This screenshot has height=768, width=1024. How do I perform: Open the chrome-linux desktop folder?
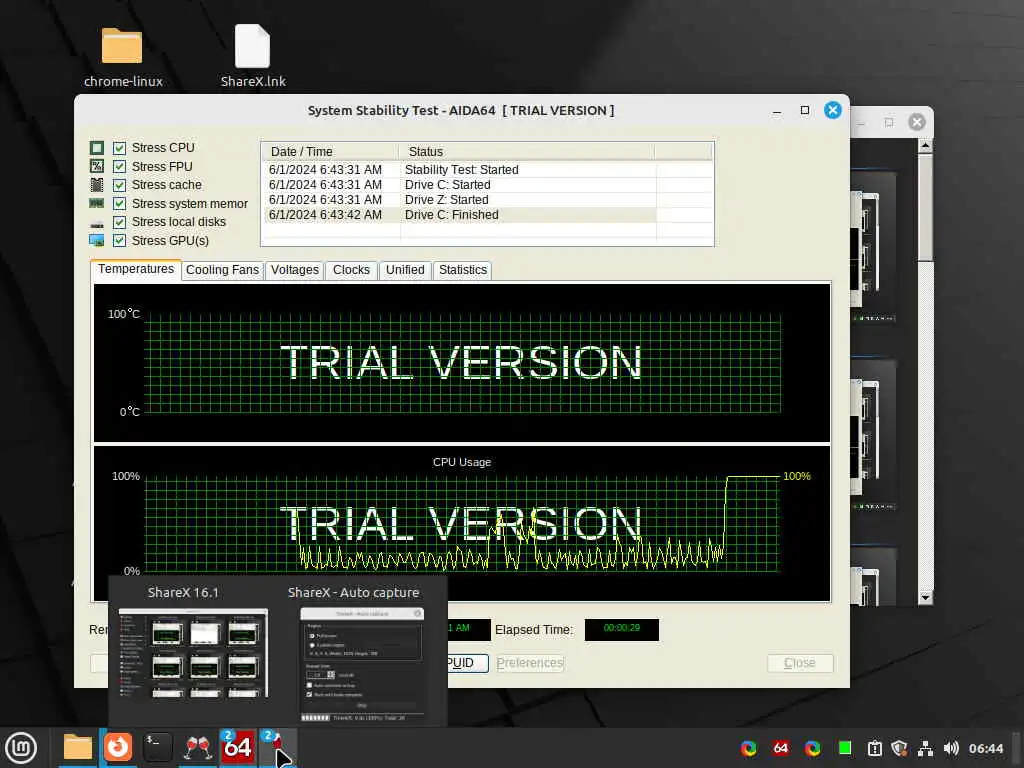[x=122, y=56]
